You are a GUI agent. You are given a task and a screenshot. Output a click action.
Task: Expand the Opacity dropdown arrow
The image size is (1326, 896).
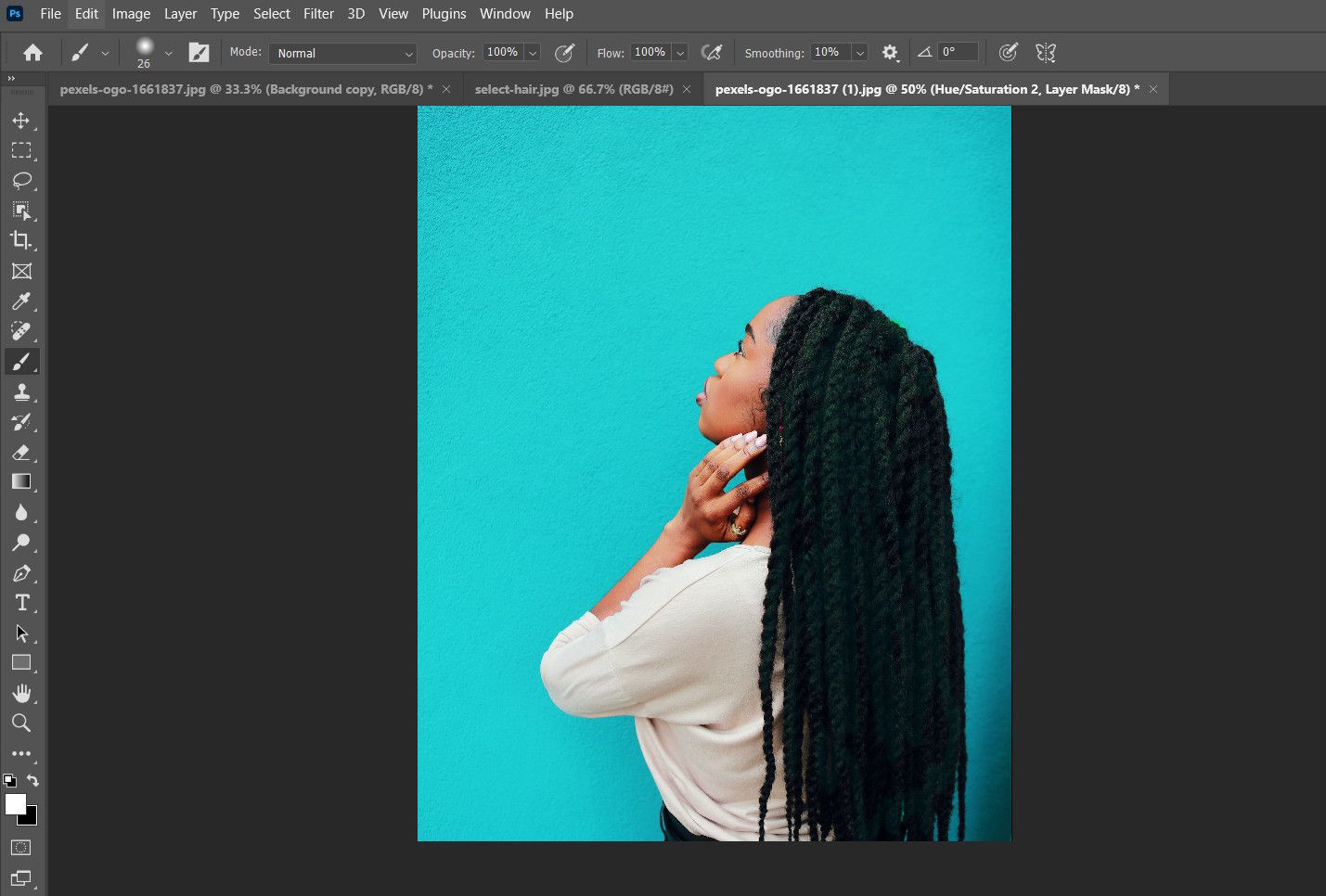coord(534,52)
